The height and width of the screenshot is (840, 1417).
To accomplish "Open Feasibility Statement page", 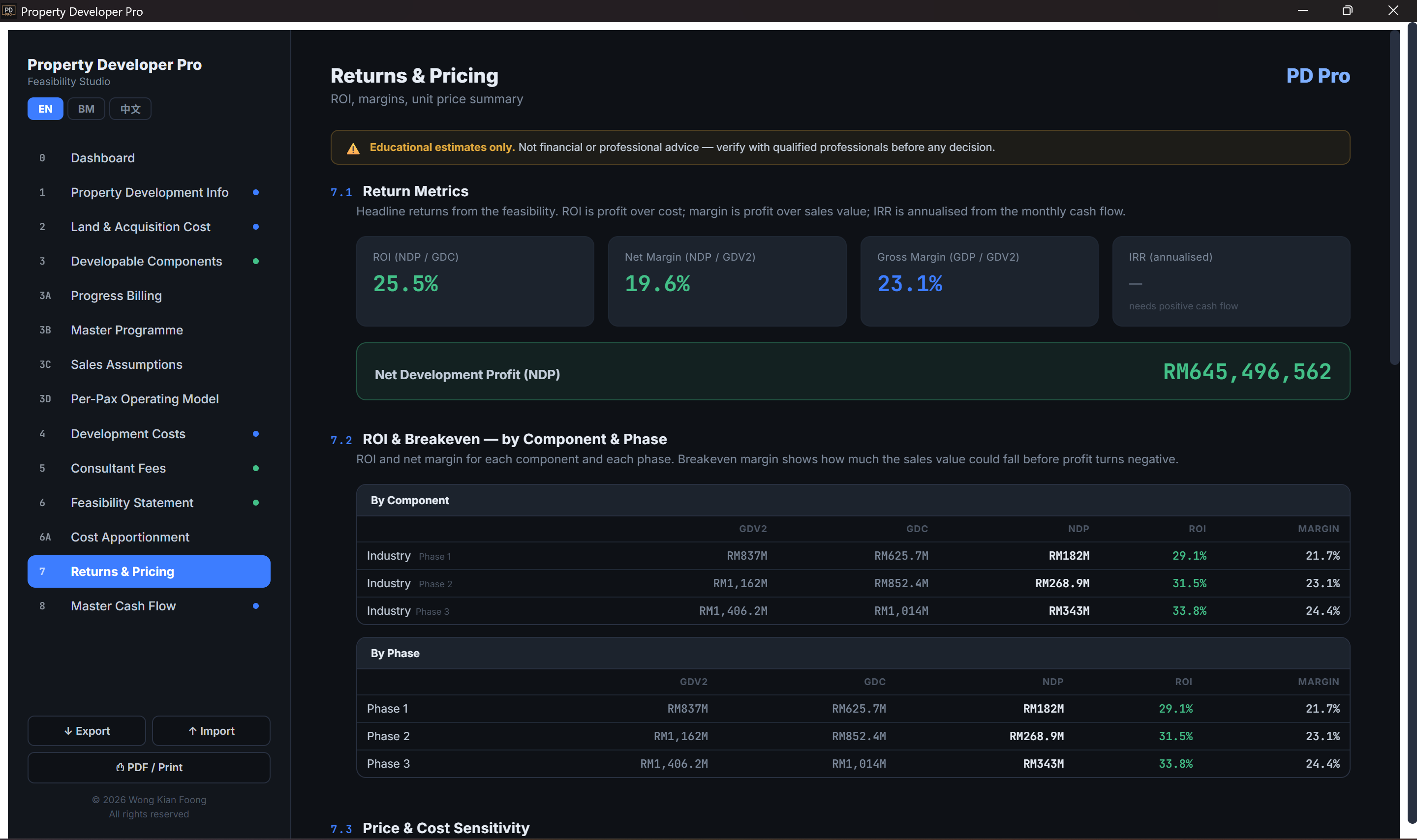I will pyautogui.click(x=149, y=503).
